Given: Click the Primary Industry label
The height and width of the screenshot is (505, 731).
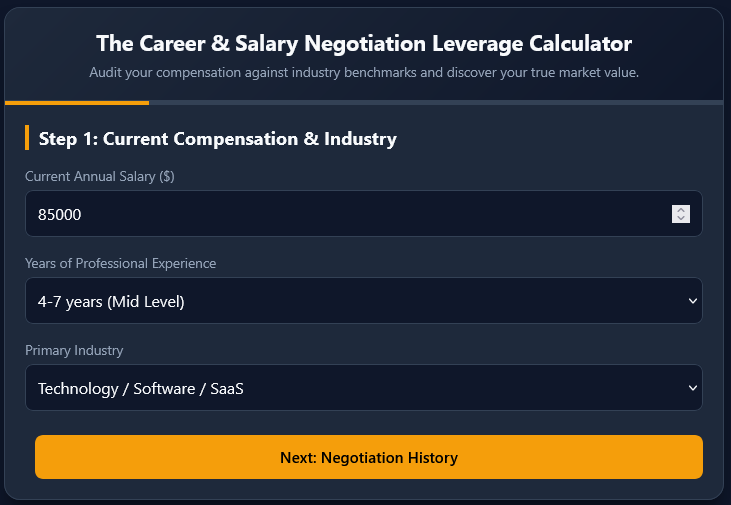Looking at the screenshot, I should 74,350.
